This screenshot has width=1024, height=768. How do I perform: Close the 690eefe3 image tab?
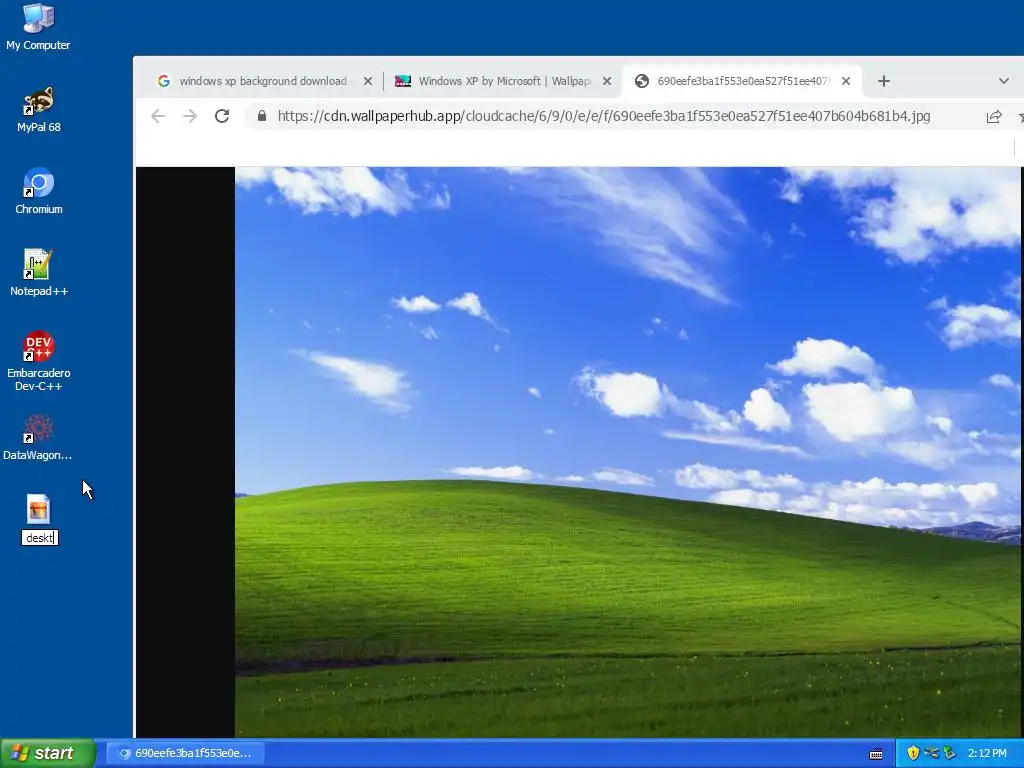point(846,81)
